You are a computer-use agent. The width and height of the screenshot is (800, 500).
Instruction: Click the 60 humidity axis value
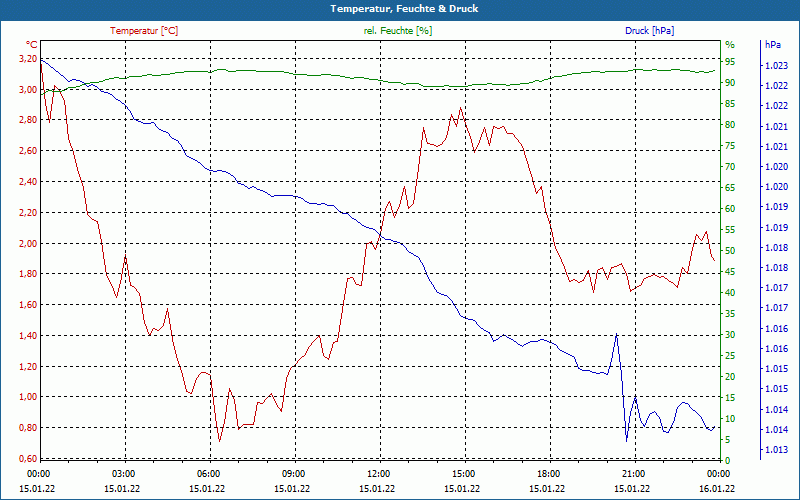(730, 209)
